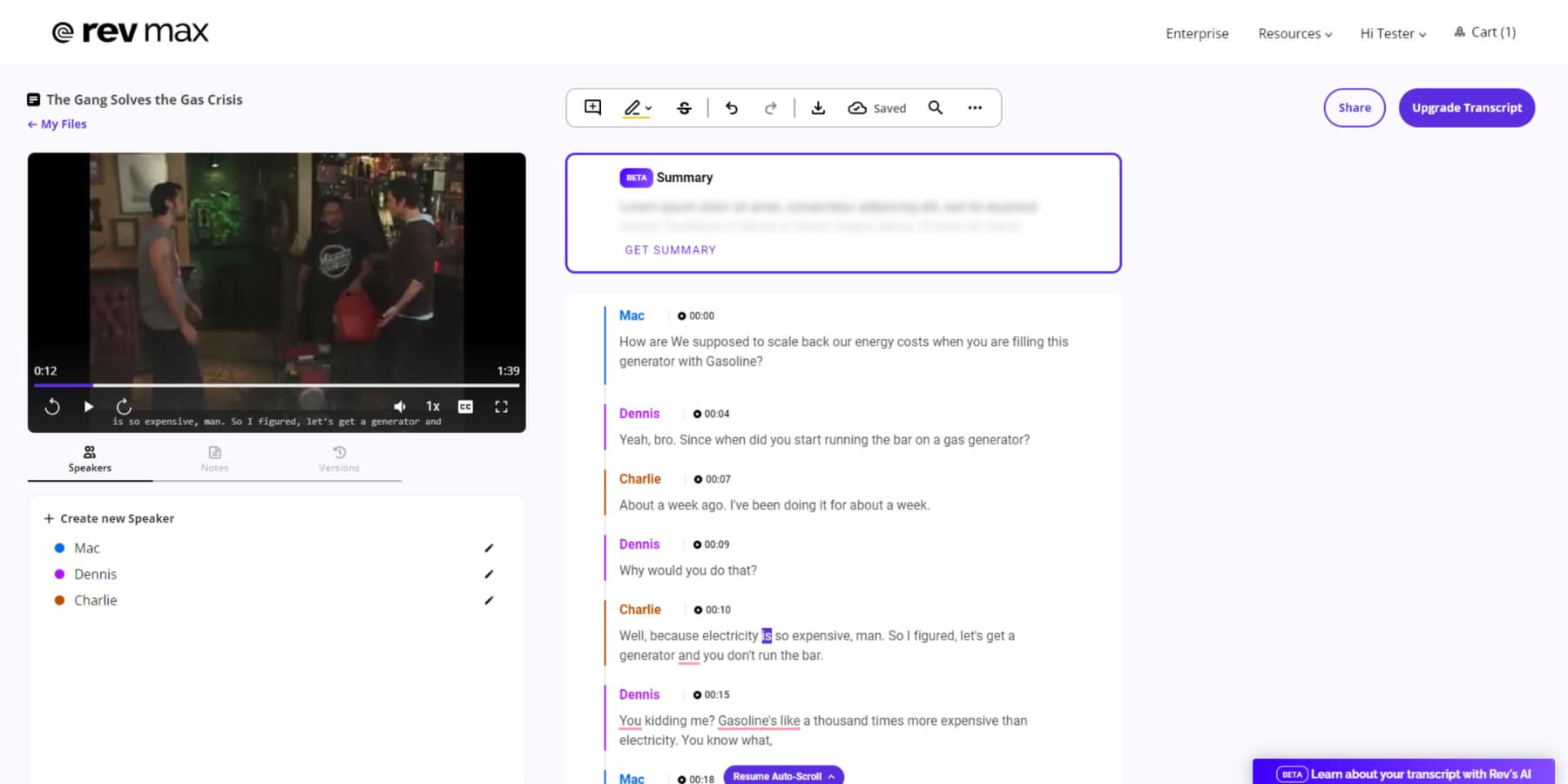
Task: Click Dennis's purple speaker color dot
Action: pyautogui.click(x=58, y=574)
